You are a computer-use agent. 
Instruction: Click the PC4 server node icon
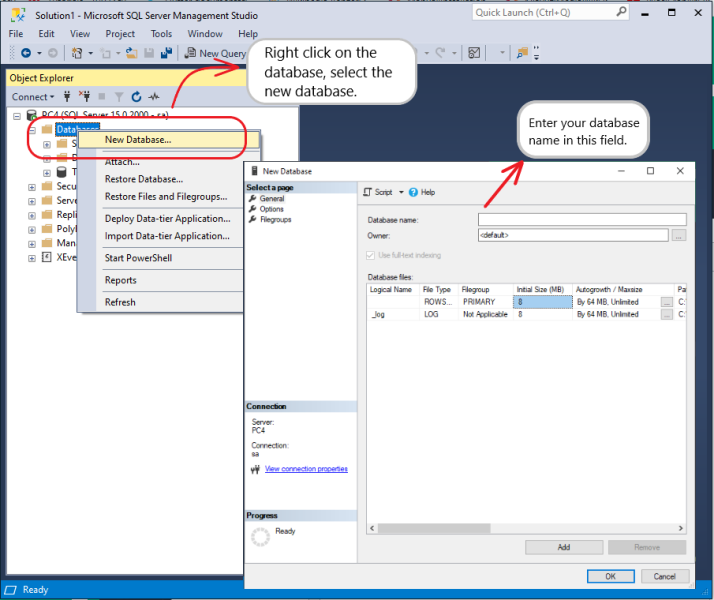[31, 116]
